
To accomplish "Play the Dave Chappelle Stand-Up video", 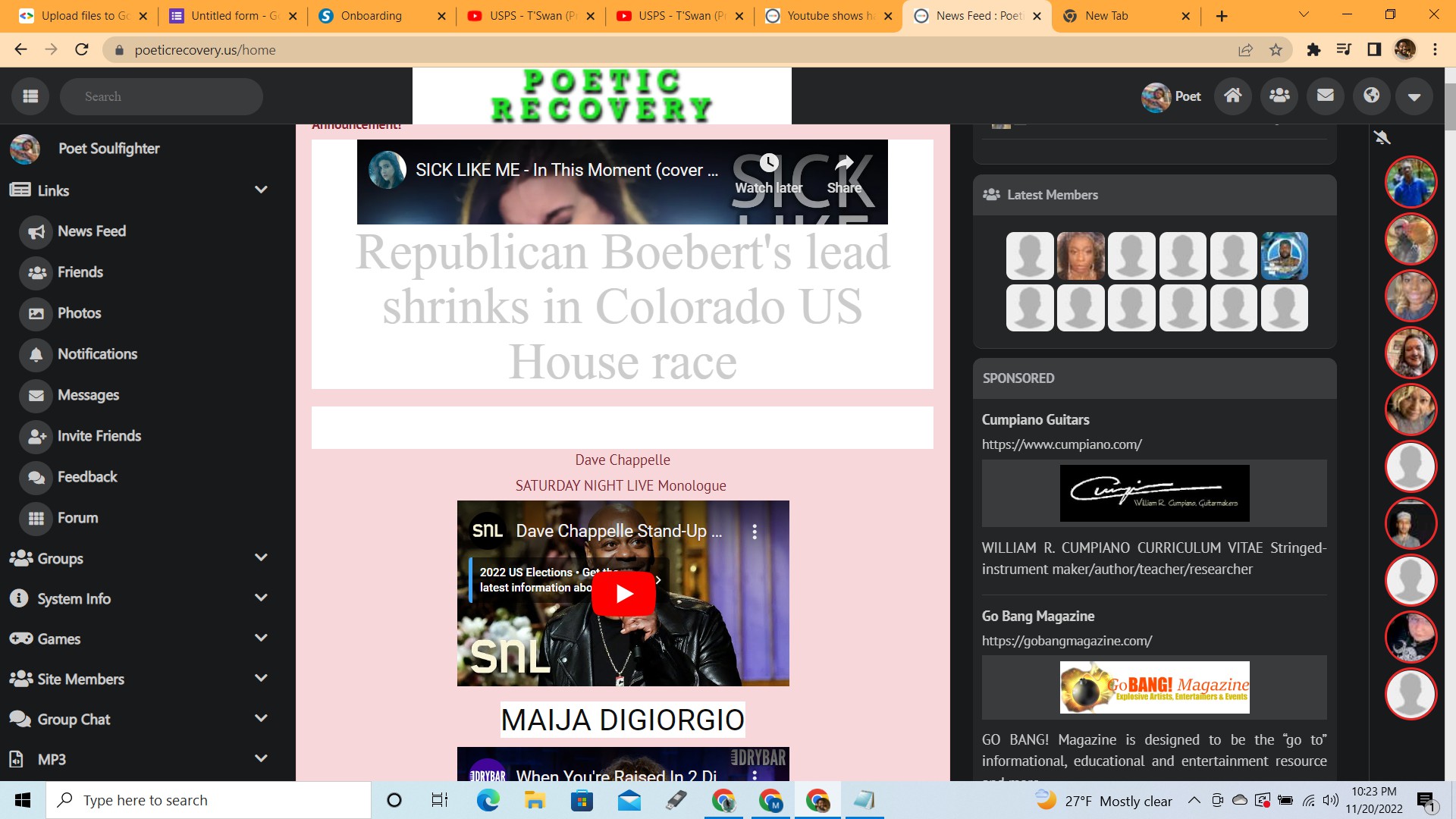I will 623,593.
